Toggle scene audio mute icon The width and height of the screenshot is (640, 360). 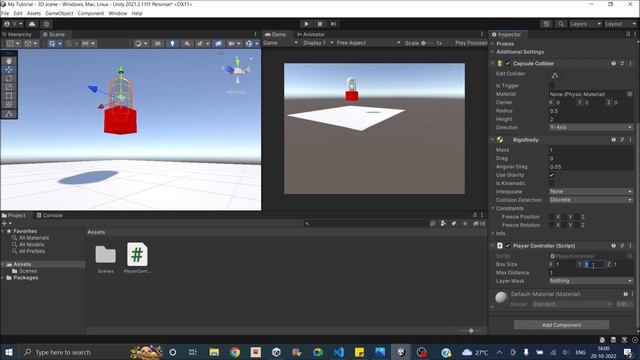[187, 43]
